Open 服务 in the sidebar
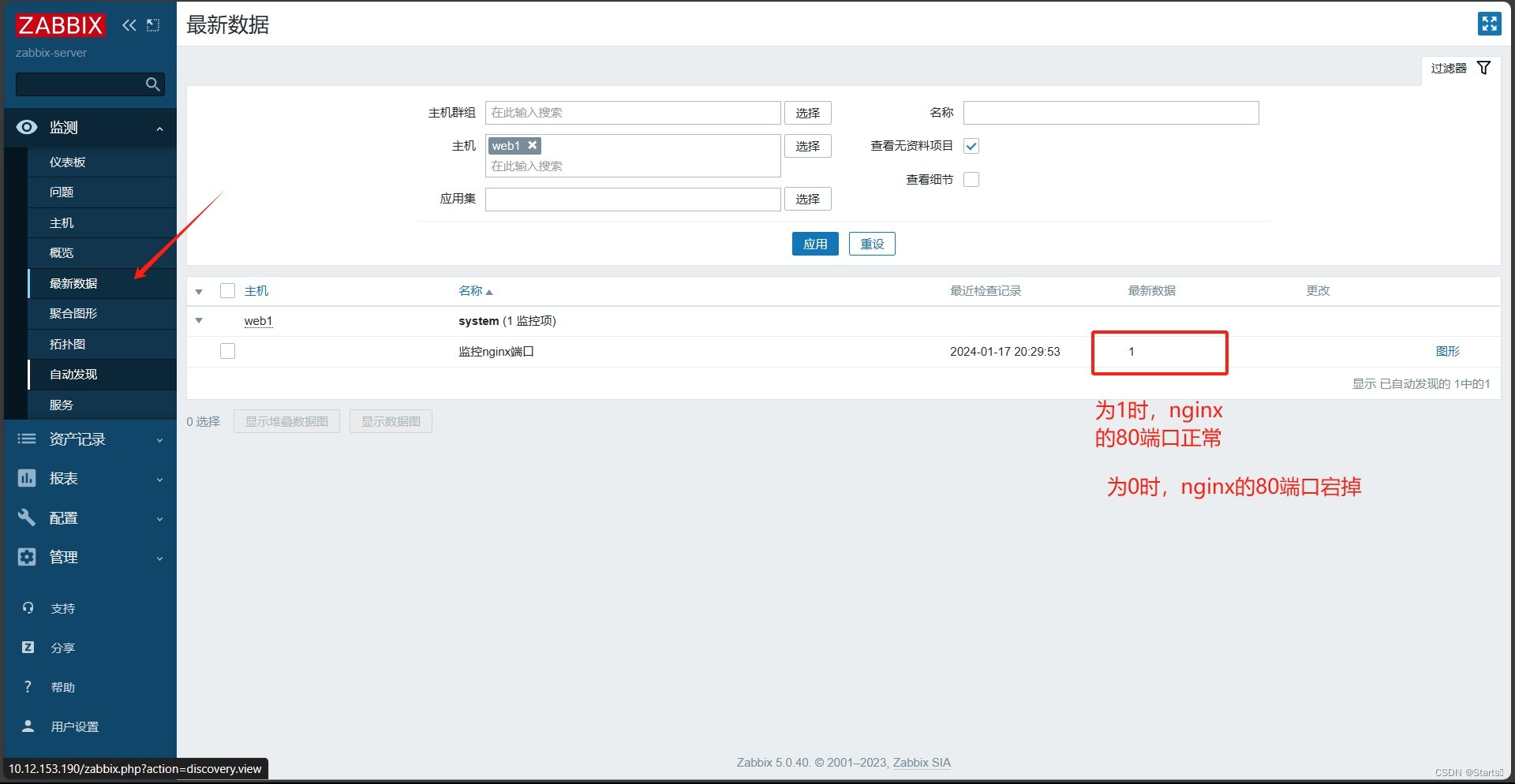The width and height of the screenshot is (1515, 784). [102, 405]
